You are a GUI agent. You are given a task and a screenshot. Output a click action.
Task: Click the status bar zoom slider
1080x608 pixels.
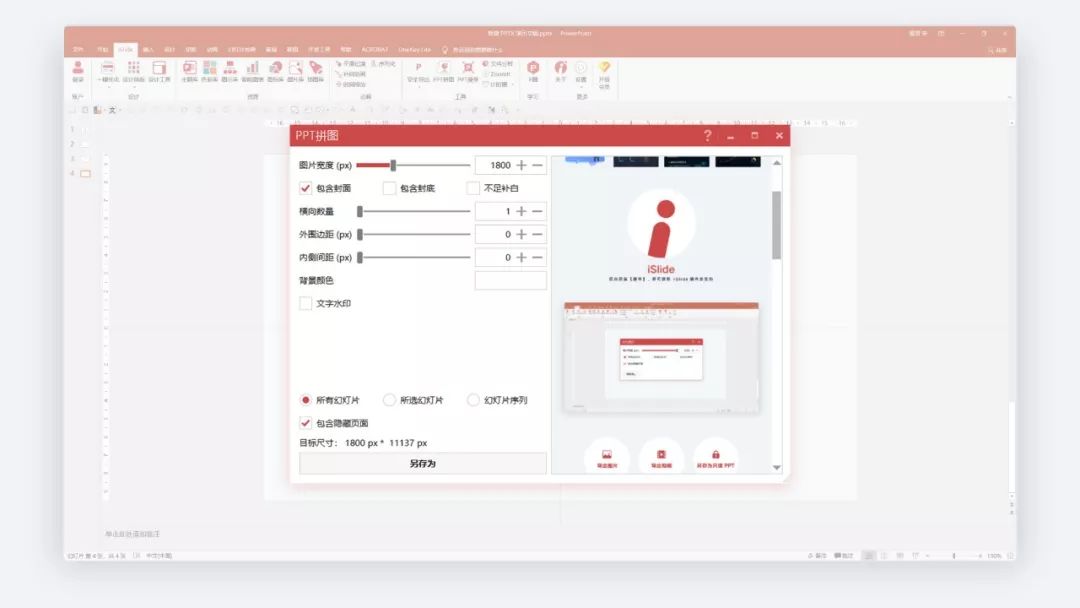(954, 556)
